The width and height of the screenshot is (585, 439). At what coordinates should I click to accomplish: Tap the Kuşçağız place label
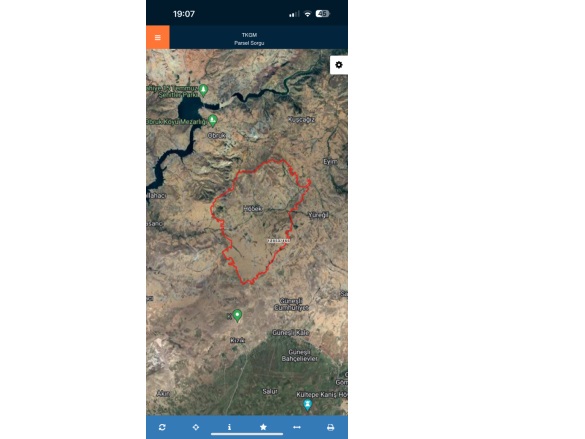pyautogui.click(x=301, y=120)
